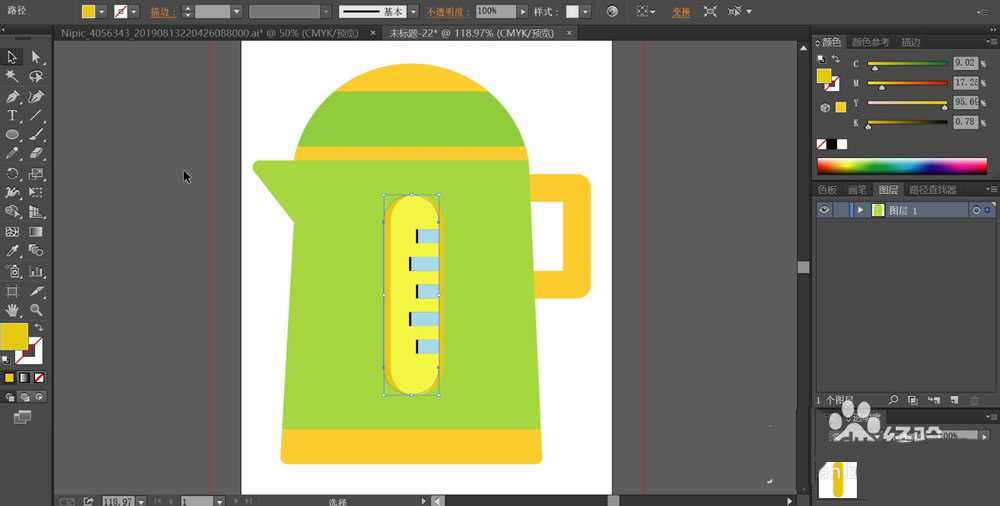Expand 图层 1 layer contents

pyautogui.click(x=860, y=210)
